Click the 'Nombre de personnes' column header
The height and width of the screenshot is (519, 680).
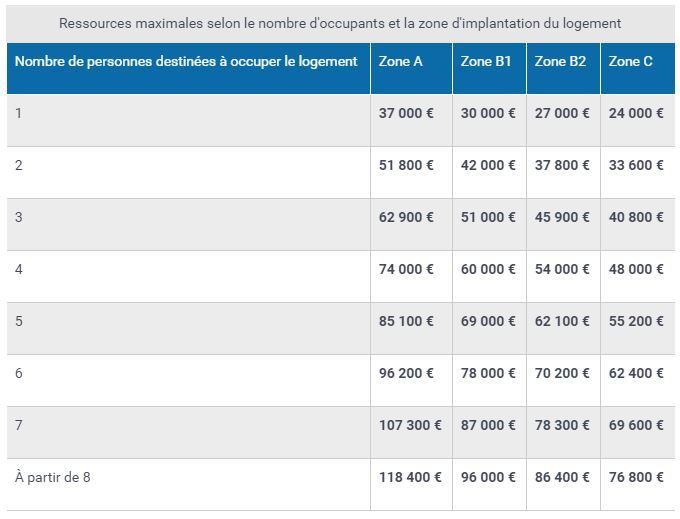pos(188,69)
